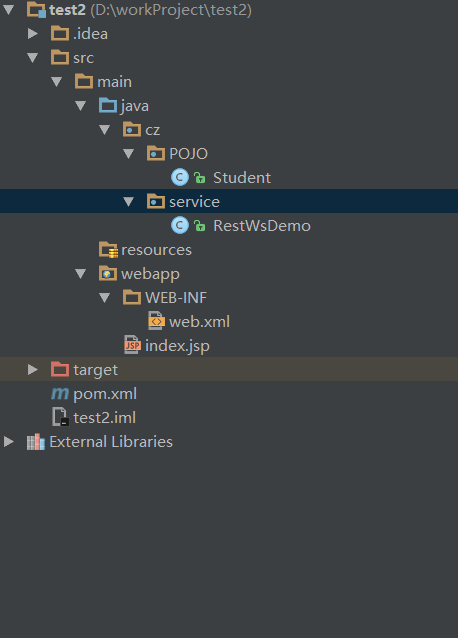Click the External Libraries books icon
458x638 pixels.
pos(36,441)
